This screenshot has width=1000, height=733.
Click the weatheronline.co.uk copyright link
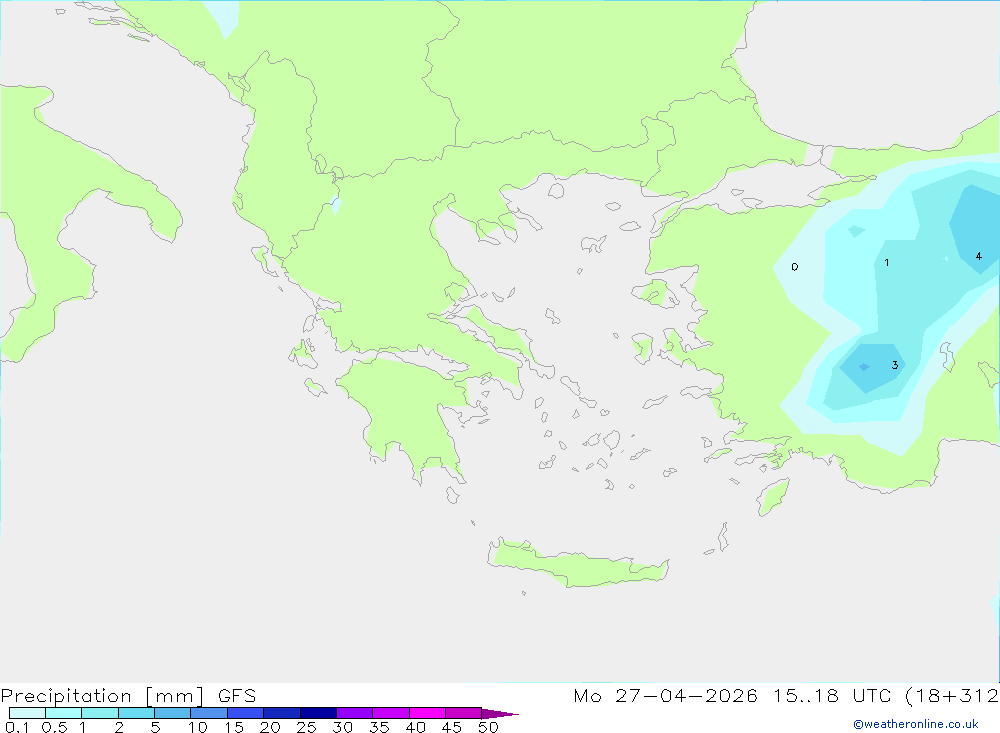click(916, 723)
